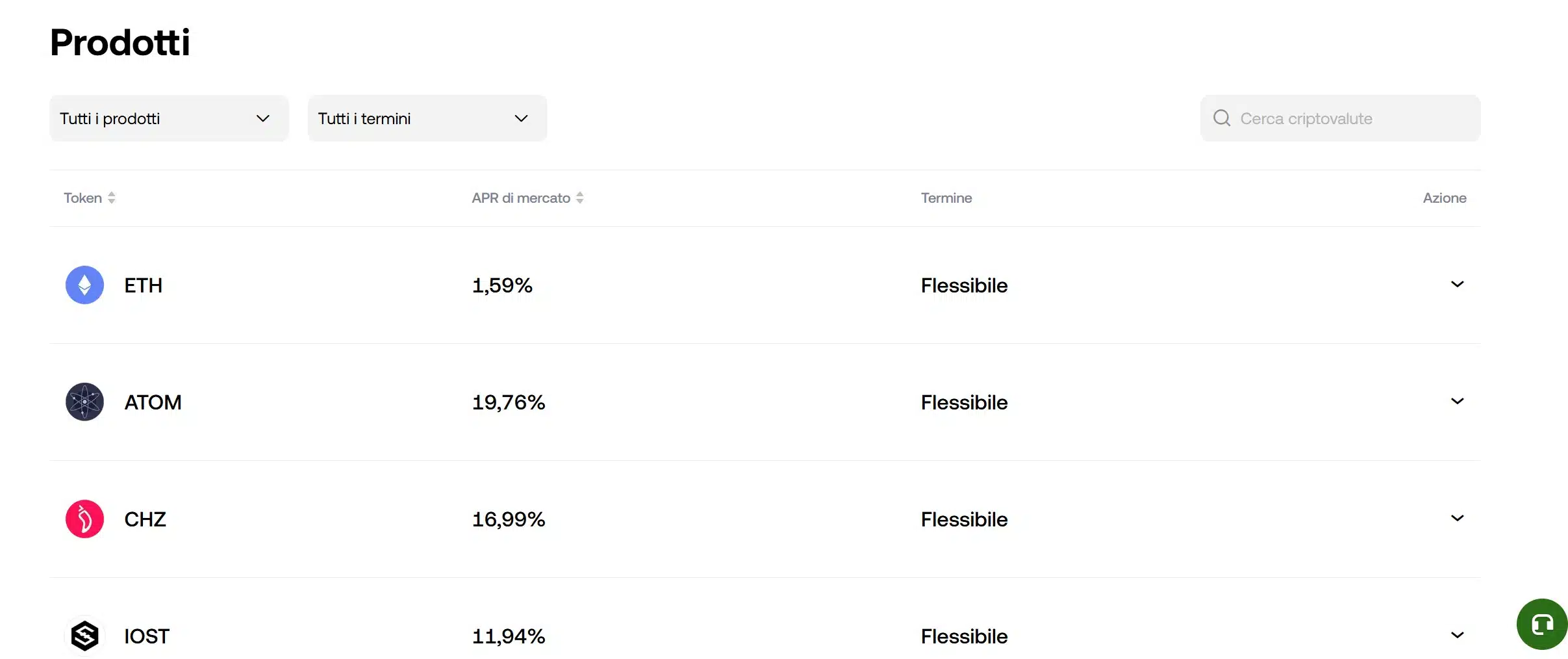Click the APR di mercato column header
This screenshot has width=1568, height=659.
[521, 198]
